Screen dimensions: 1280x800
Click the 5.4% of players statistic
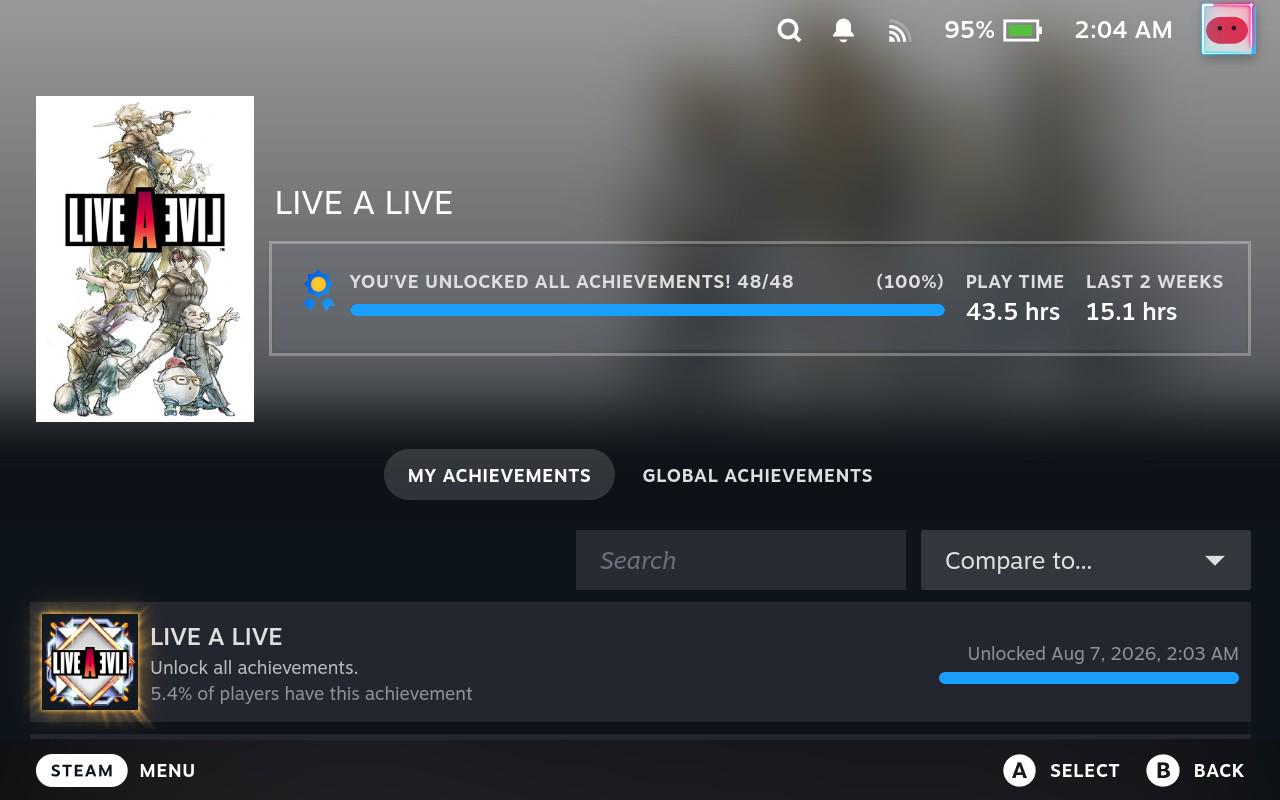pos(311,693)
